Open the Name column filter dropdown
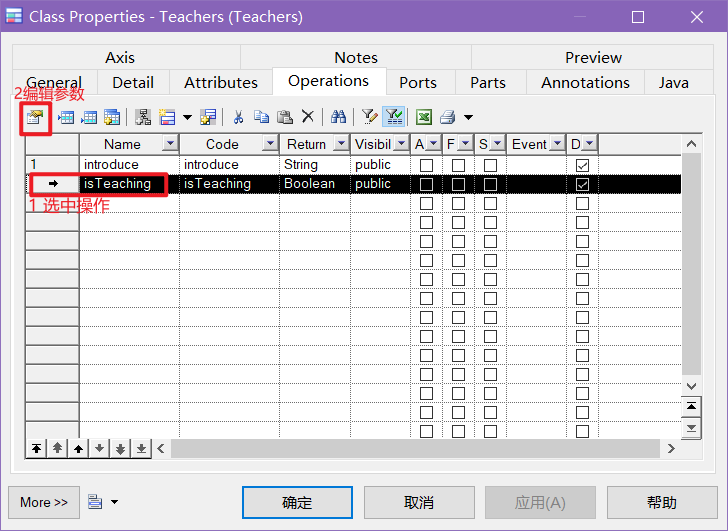The image size is (728, 531). [168, 144]
